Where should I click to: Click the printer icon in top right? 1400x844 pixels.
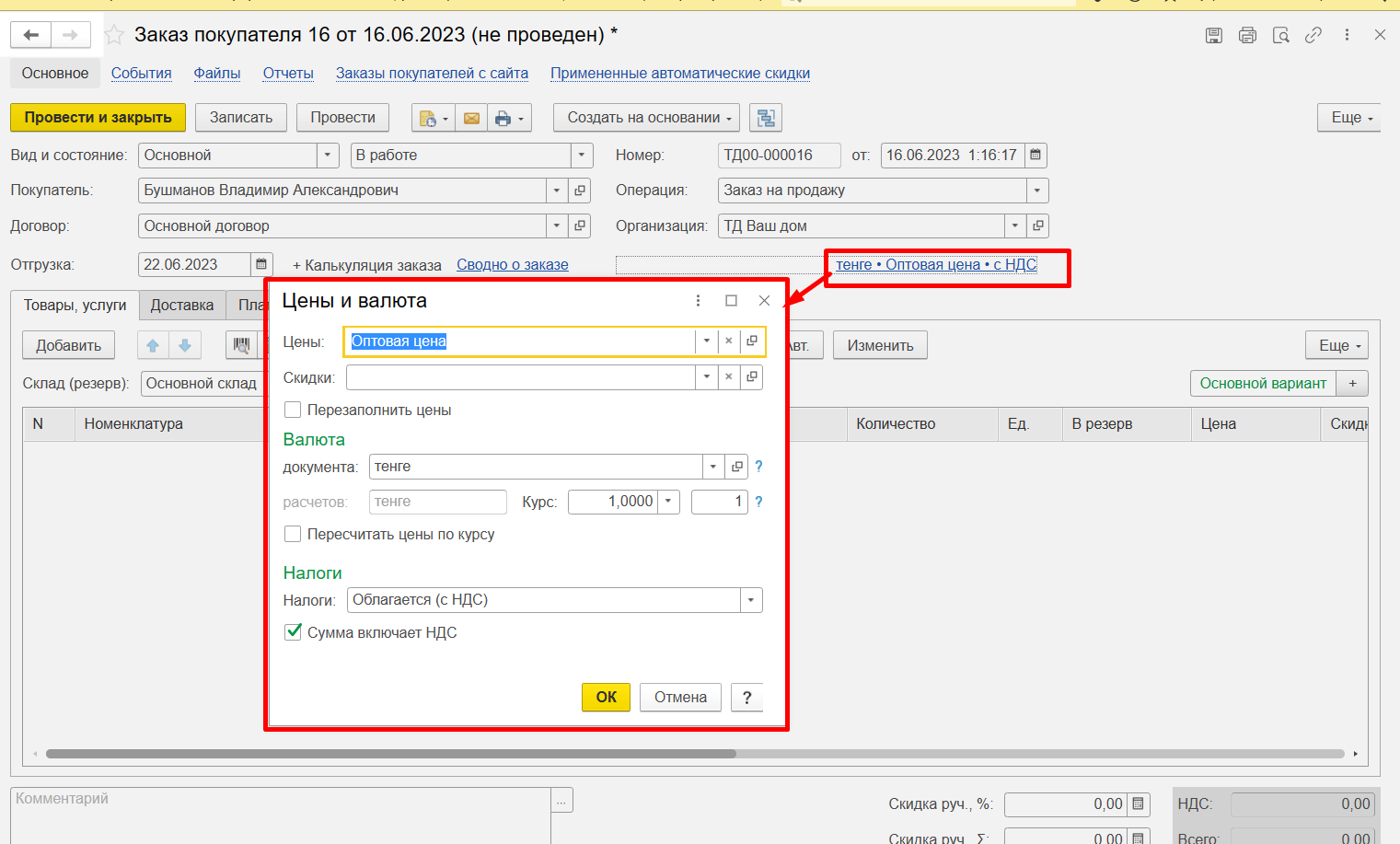[x=1247, y=35]
